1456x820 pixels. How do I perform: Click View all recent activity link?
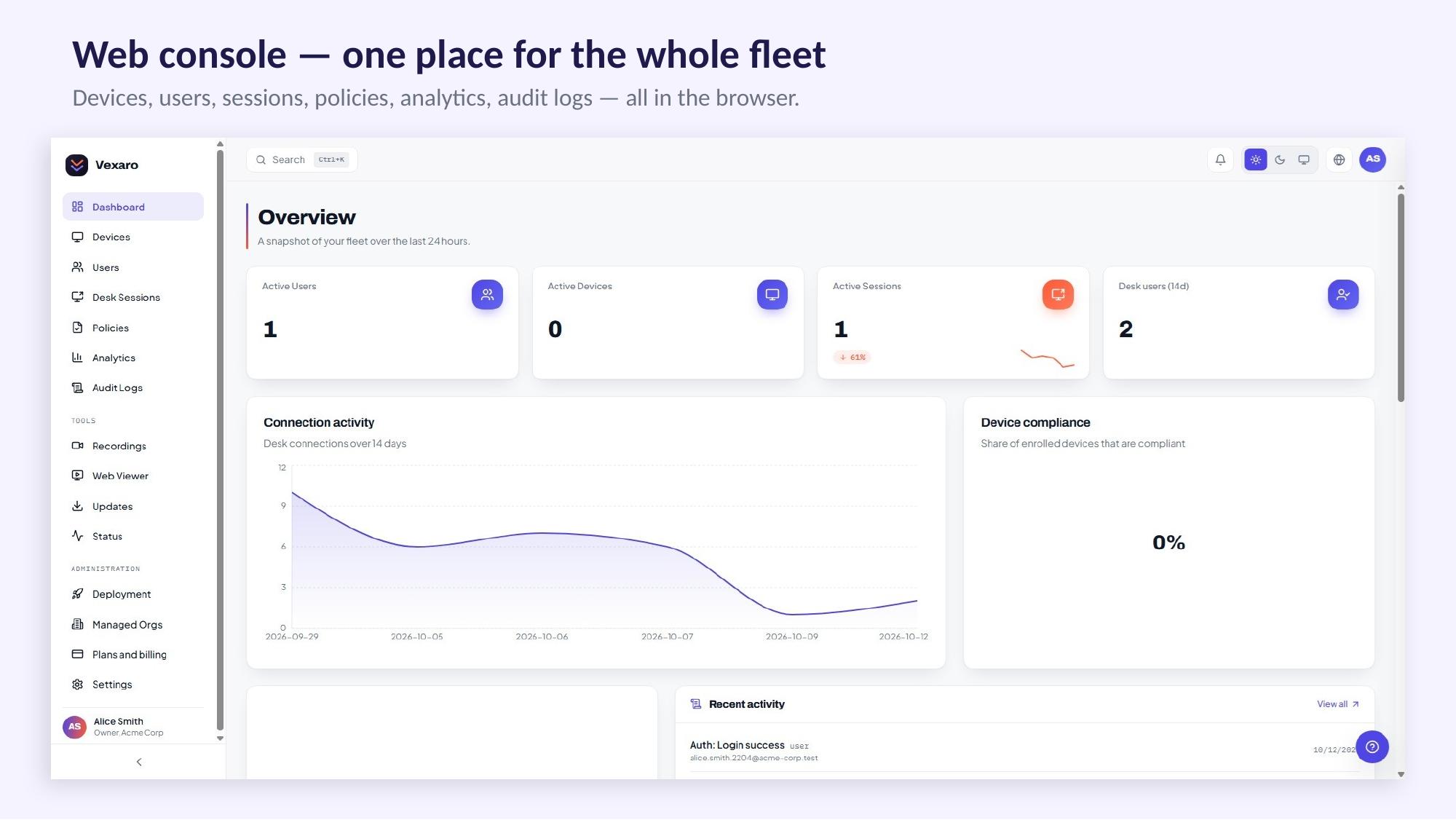[1337, 704]
